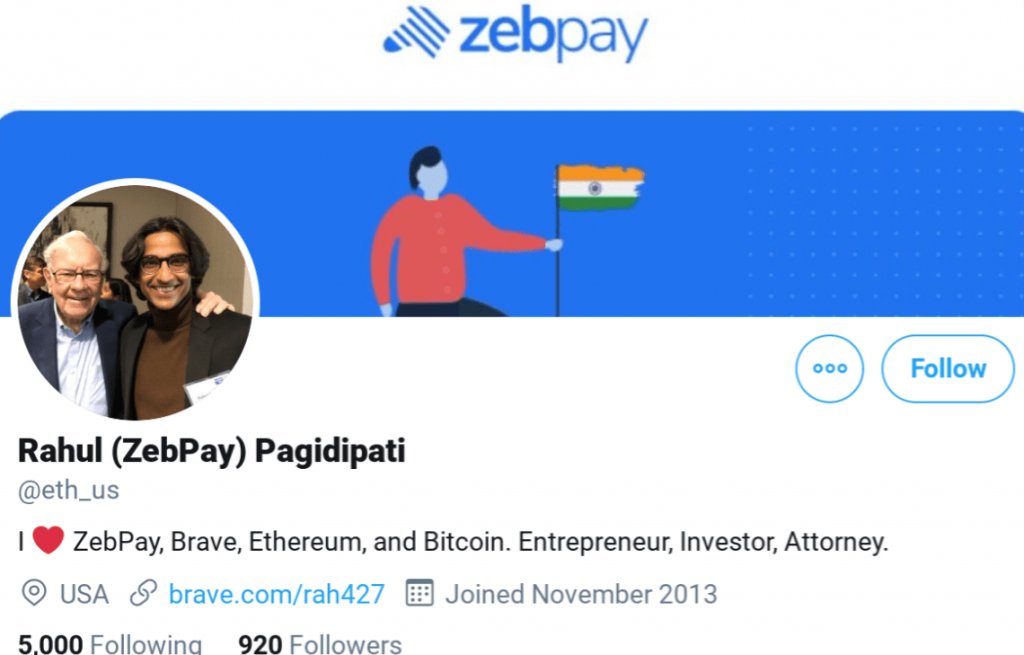Image resolution: width=1024 pixels, height=655 pixels.
Task: Open the 920 Followers list
Action: [319, 645]
